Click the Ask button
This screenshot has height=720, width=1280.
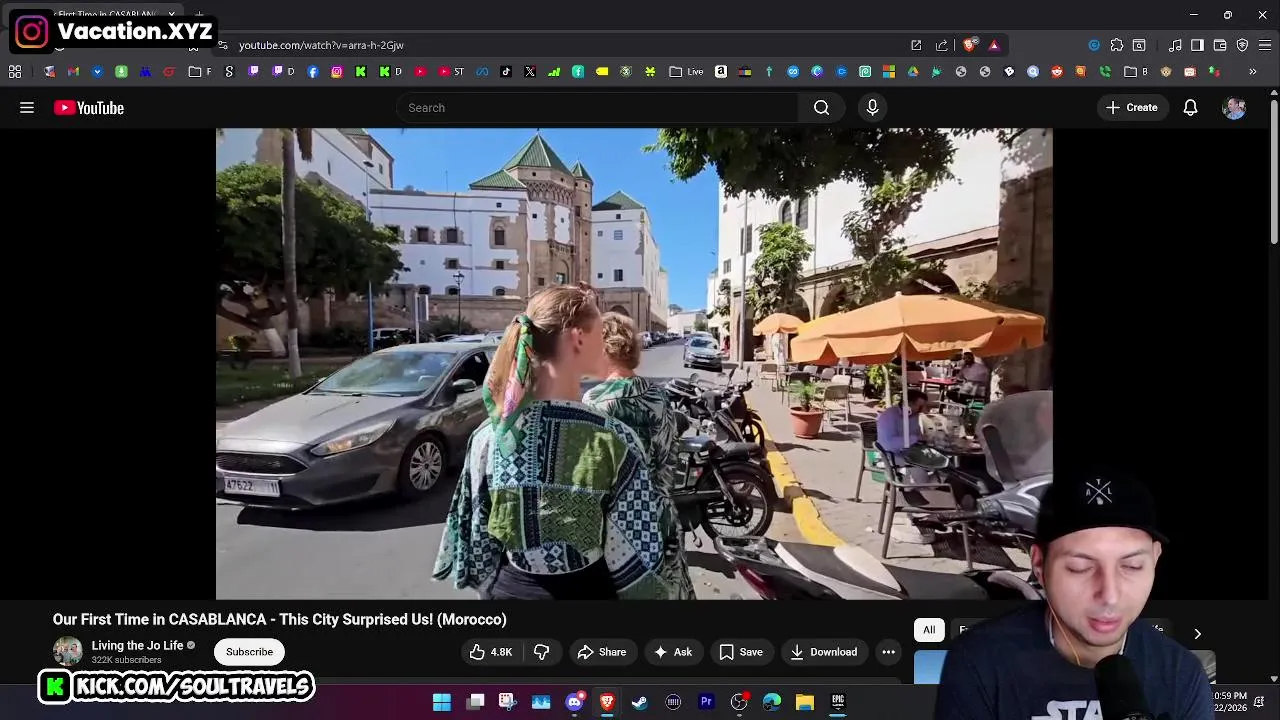click(673, 652)
